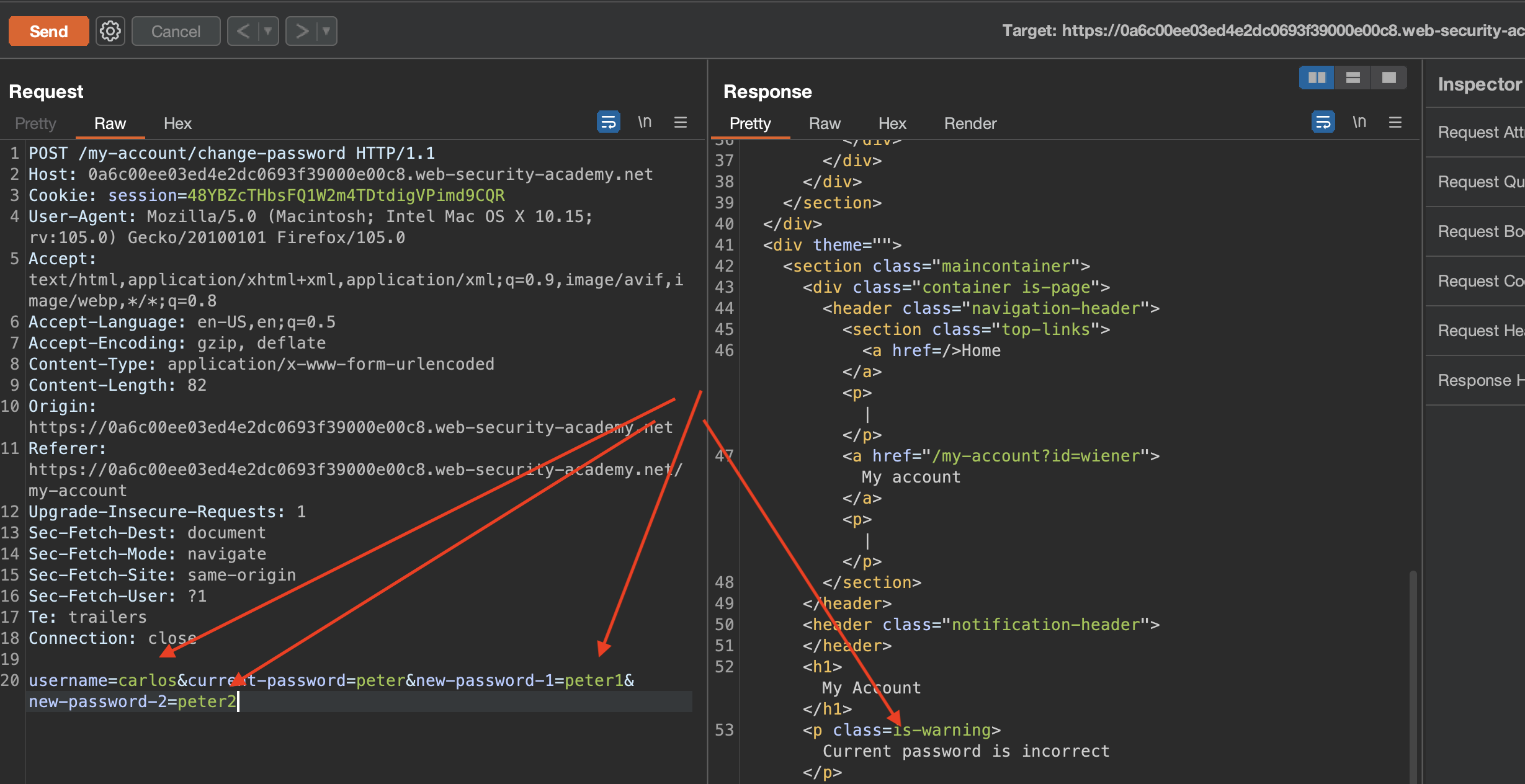Open Request panel hamburger options menu
The width and height of the screenshot is (1525, 784).
[681, 122]
